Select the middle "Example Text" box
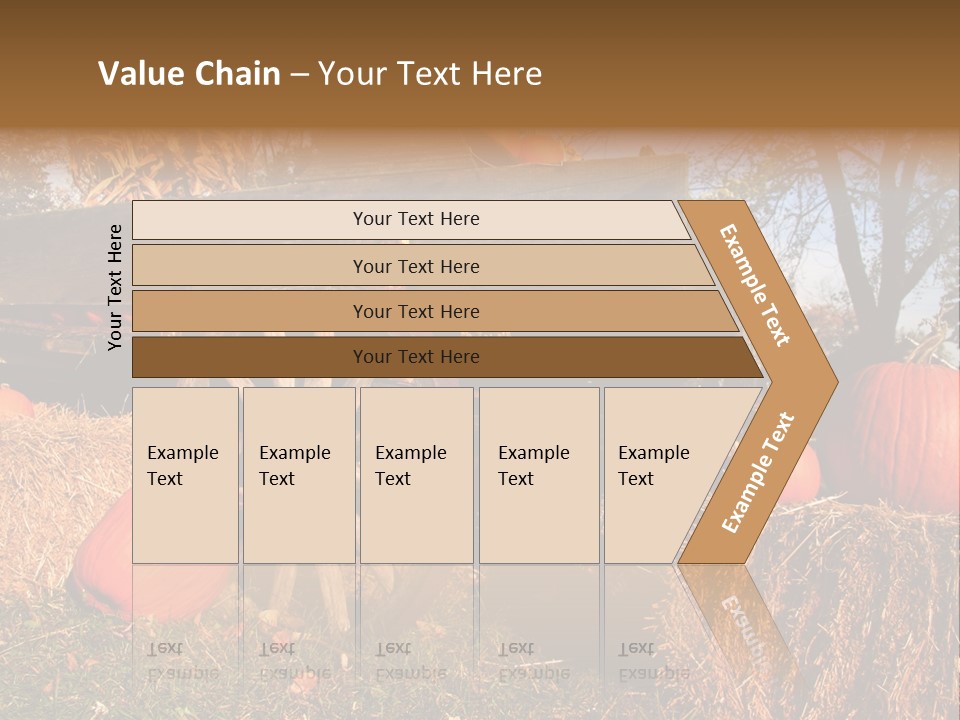960x720 pixels. click(x=415, y=474)
